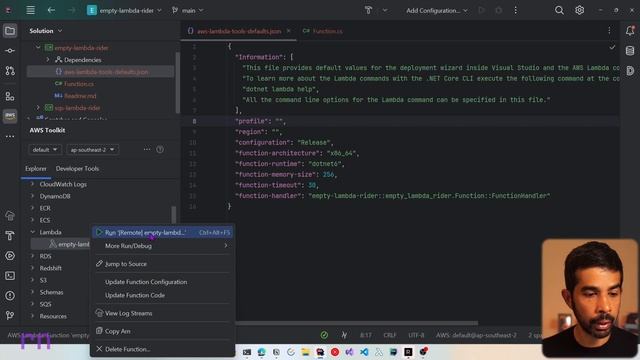Open the Pull Requests tool window

coord(10,71)
